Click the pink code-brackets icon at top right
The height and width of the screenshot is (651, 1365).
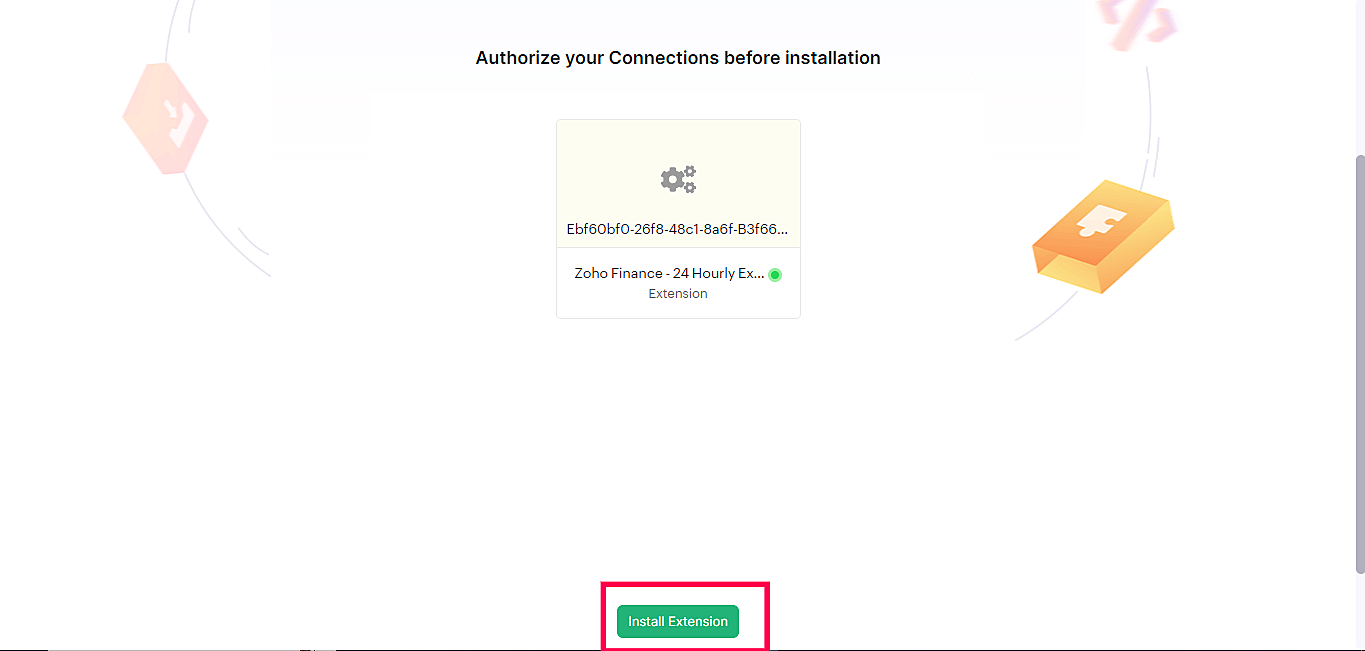pyautogui.click(x=1137, y=20)
